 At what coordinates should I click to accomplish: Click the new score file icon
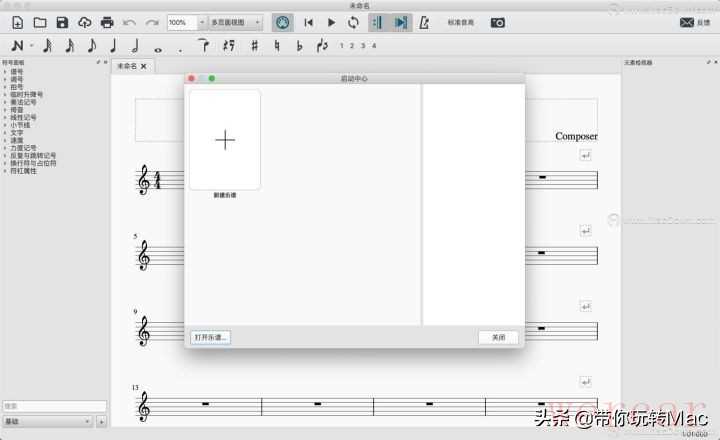(x=17, y=22)
